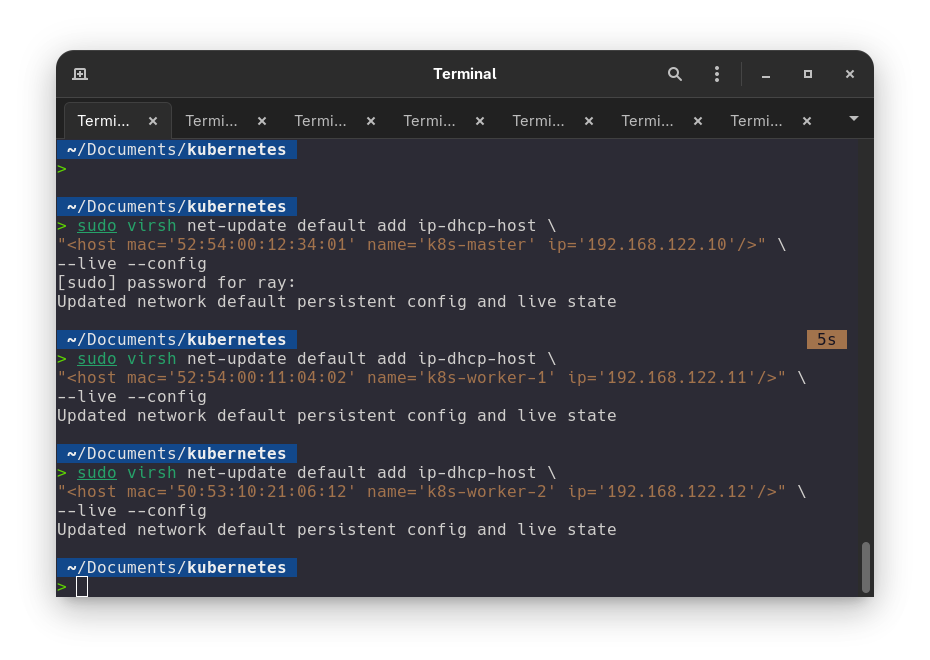930x660 pixels.
Task: Click the search magnifier icon
Action: pyautogui.click(x=675, y=74)
